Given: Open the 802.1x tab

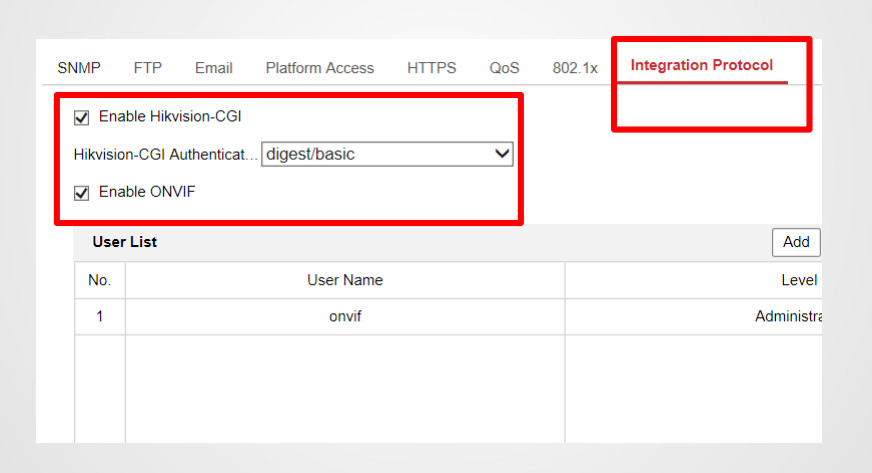Looking at the screenshot, I should (x=575, y=68).
